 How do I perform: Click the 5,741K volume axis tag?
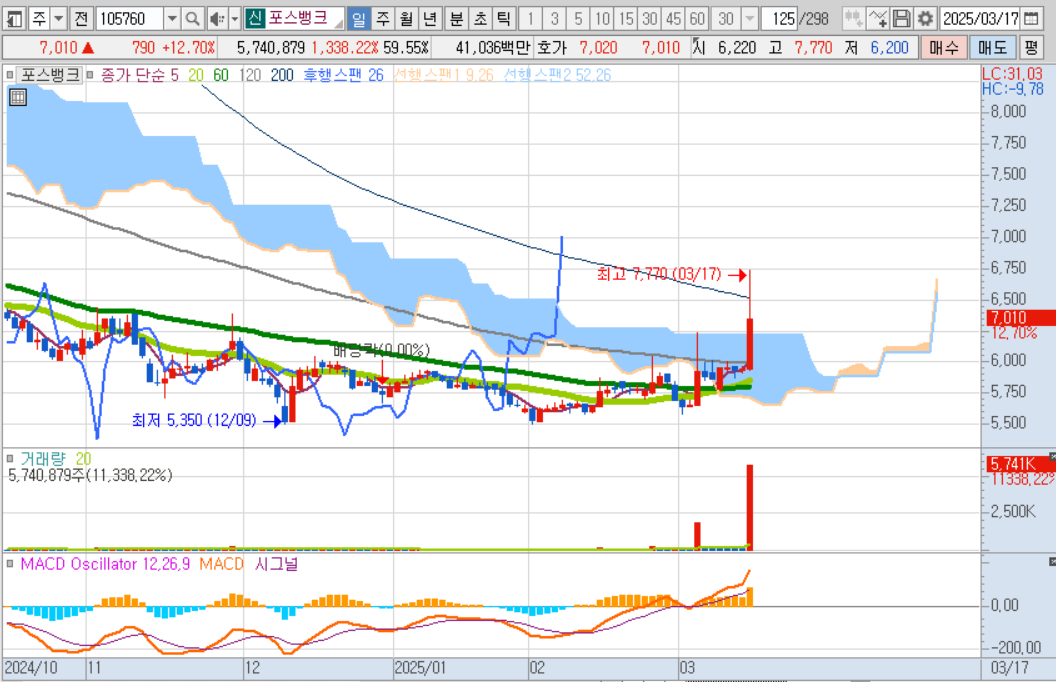pyautogui.click(x=1018, y=464)
